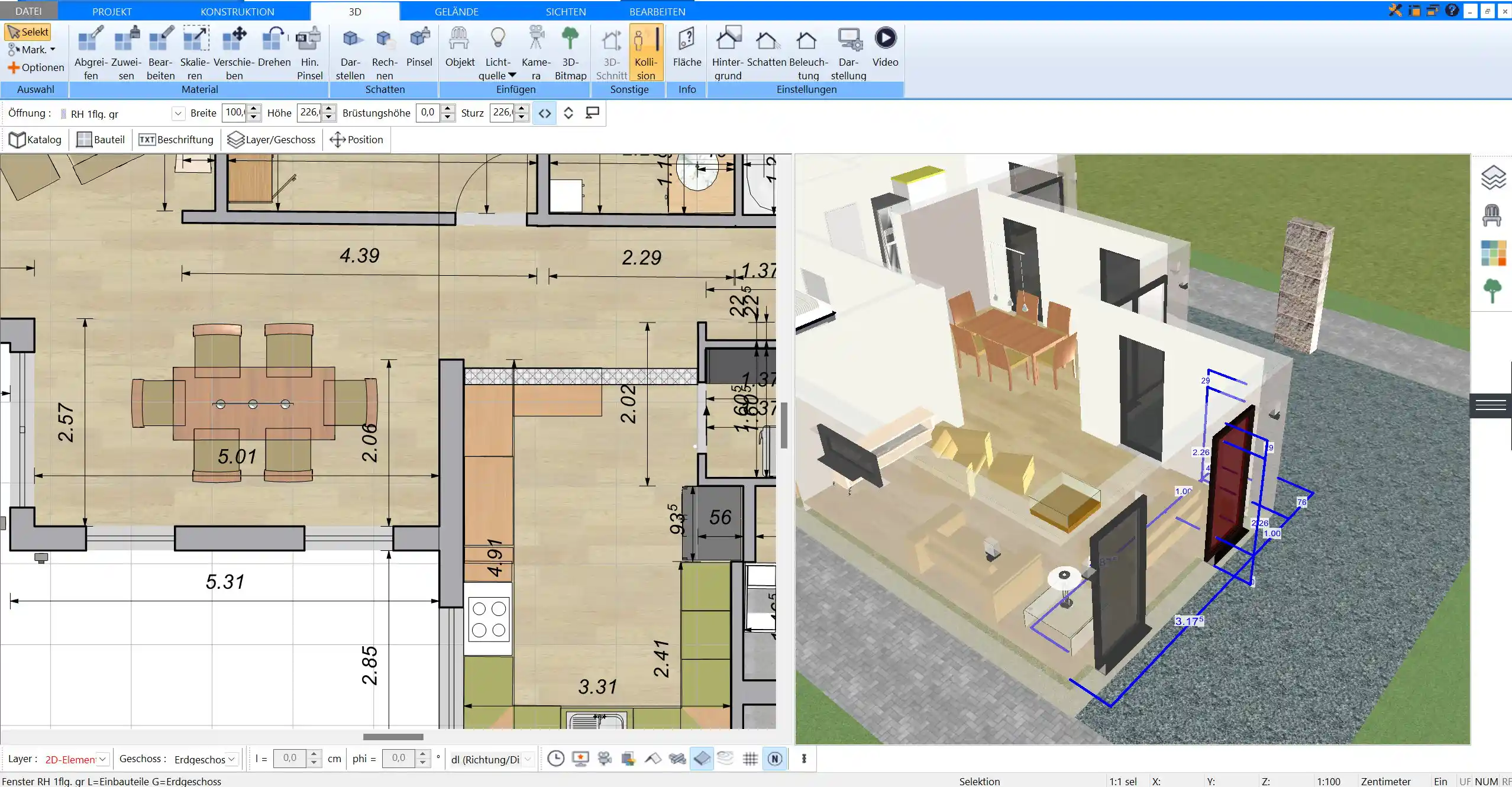Switch to the DATEI tab
The width and height of the screenshot is (1512, 787).
28,11
